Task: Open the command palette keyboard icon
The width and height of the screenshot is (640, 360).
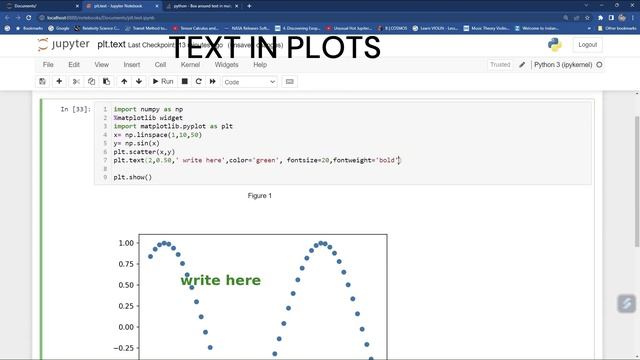Action: [x=289, y=82]
